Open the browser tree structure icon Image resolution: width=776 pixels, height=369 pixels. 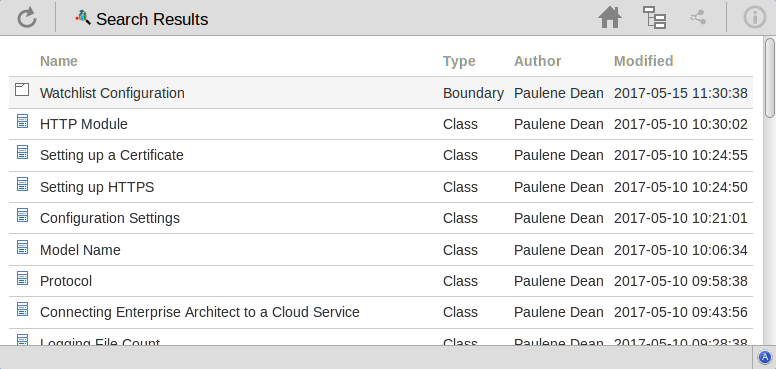pos(654,18)
